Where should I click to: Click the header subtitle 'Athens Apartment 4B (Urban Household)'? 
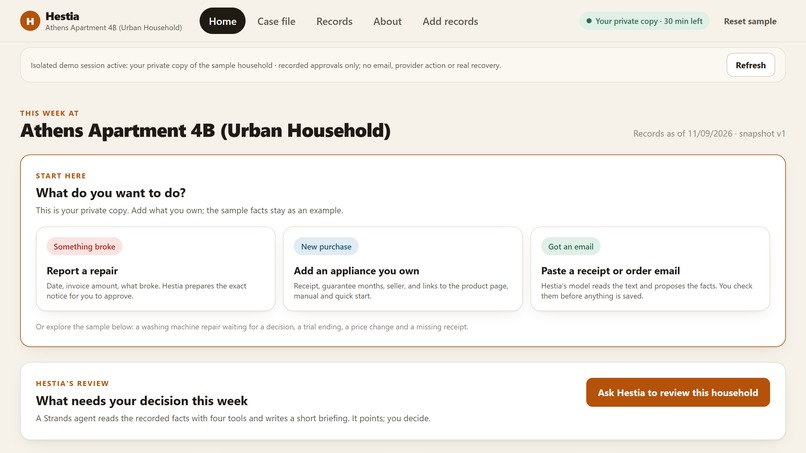pos(114,28)
